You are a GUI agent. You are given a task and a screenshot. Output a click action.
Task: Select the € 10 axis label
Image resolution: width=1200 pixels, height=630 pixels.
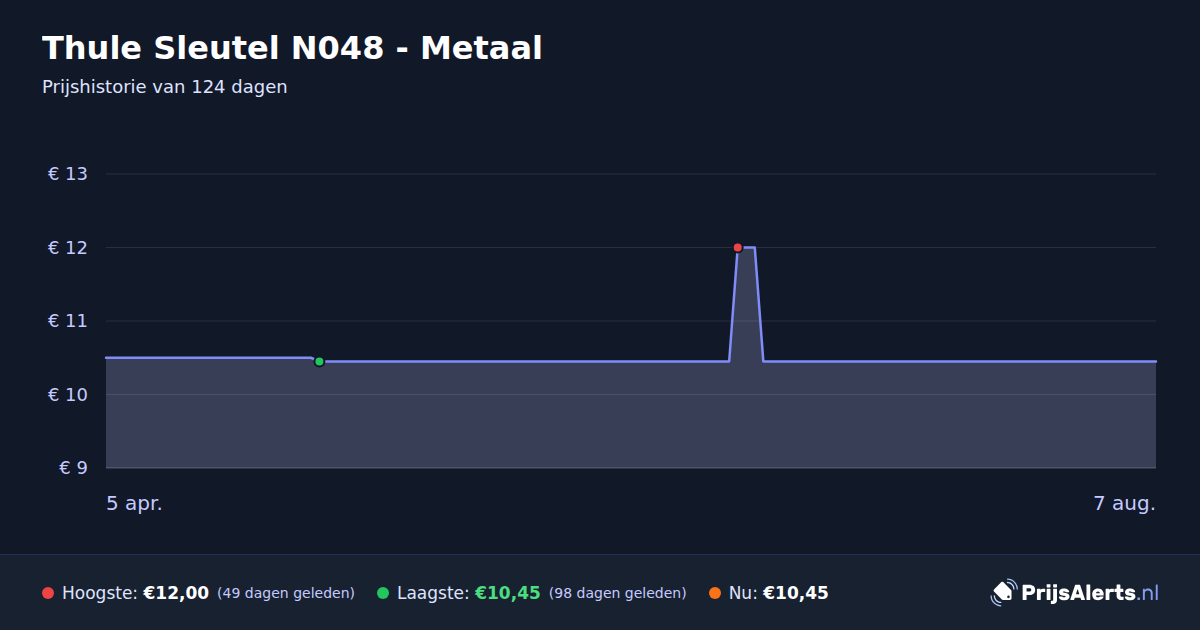(68, 395)
